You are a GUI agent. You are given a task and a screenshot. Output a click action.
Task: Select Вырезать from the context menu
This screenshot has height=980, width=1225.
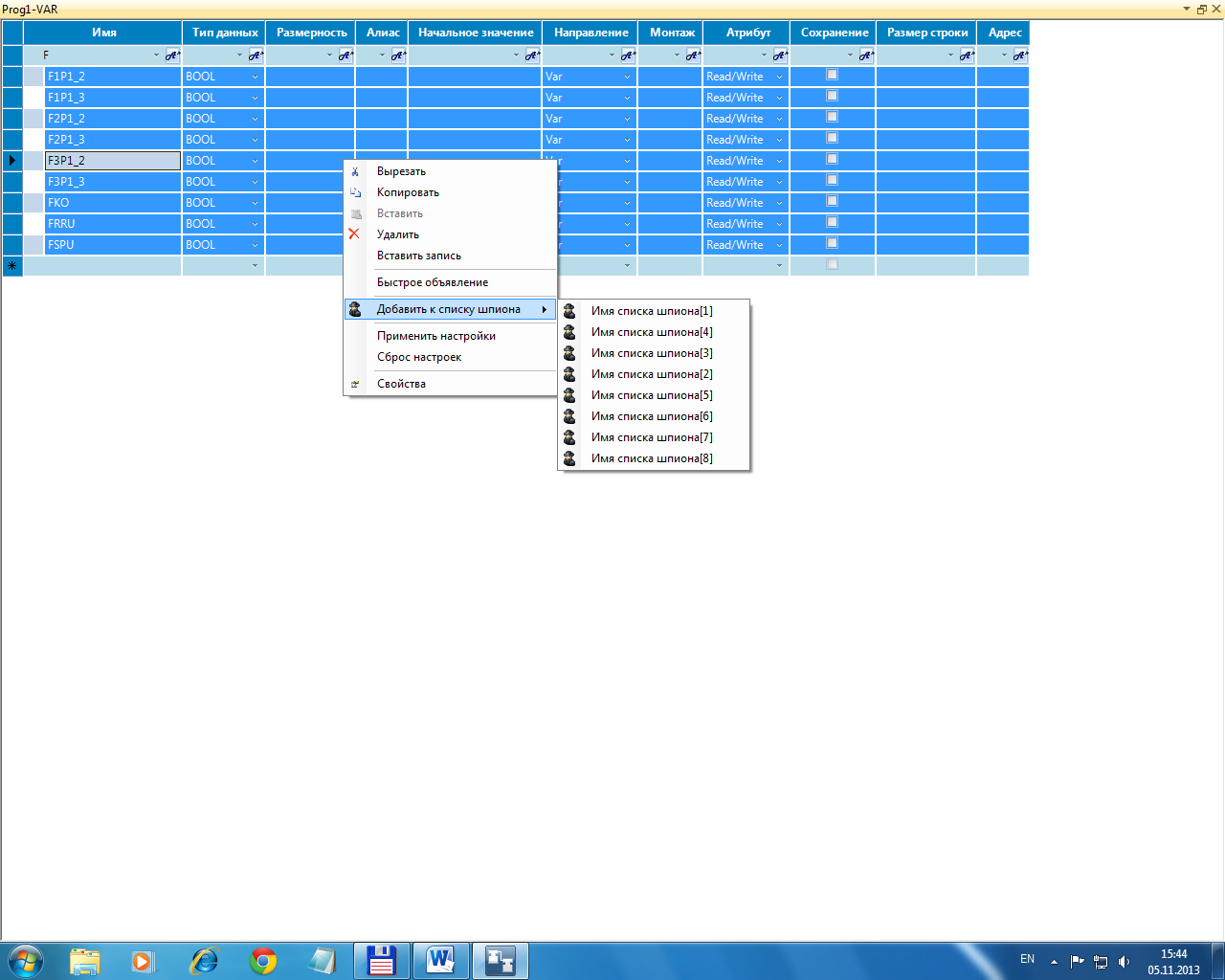[x=401, y=171]
